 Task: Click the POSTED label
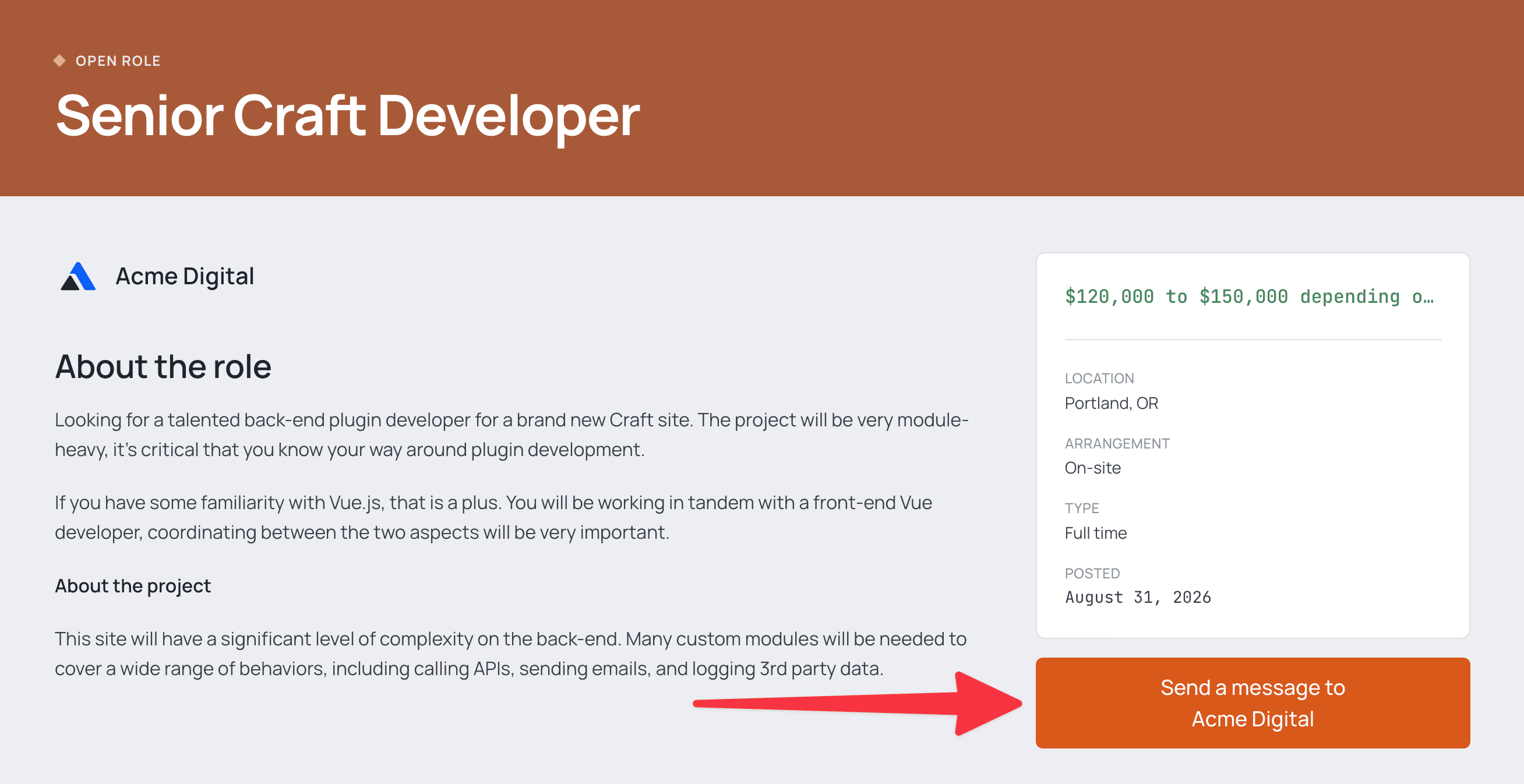point(1092,573)
